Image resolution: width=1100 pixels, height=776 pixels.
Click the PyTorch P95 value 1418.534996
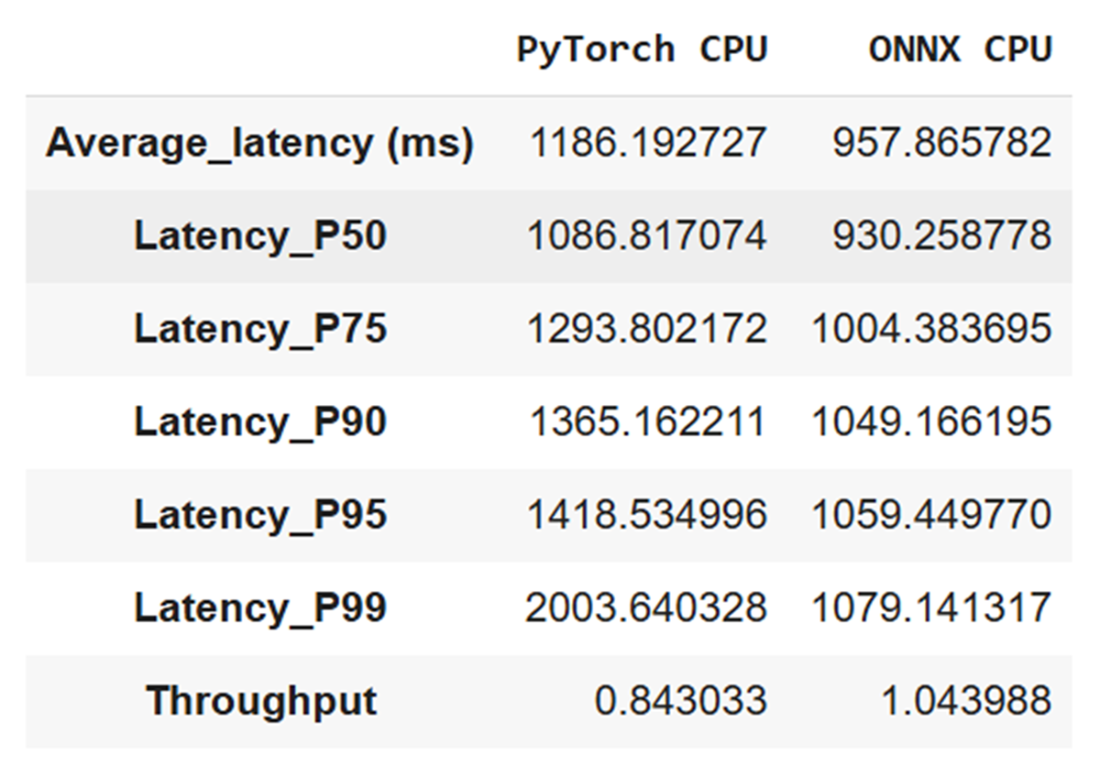(x=647, y=514)
